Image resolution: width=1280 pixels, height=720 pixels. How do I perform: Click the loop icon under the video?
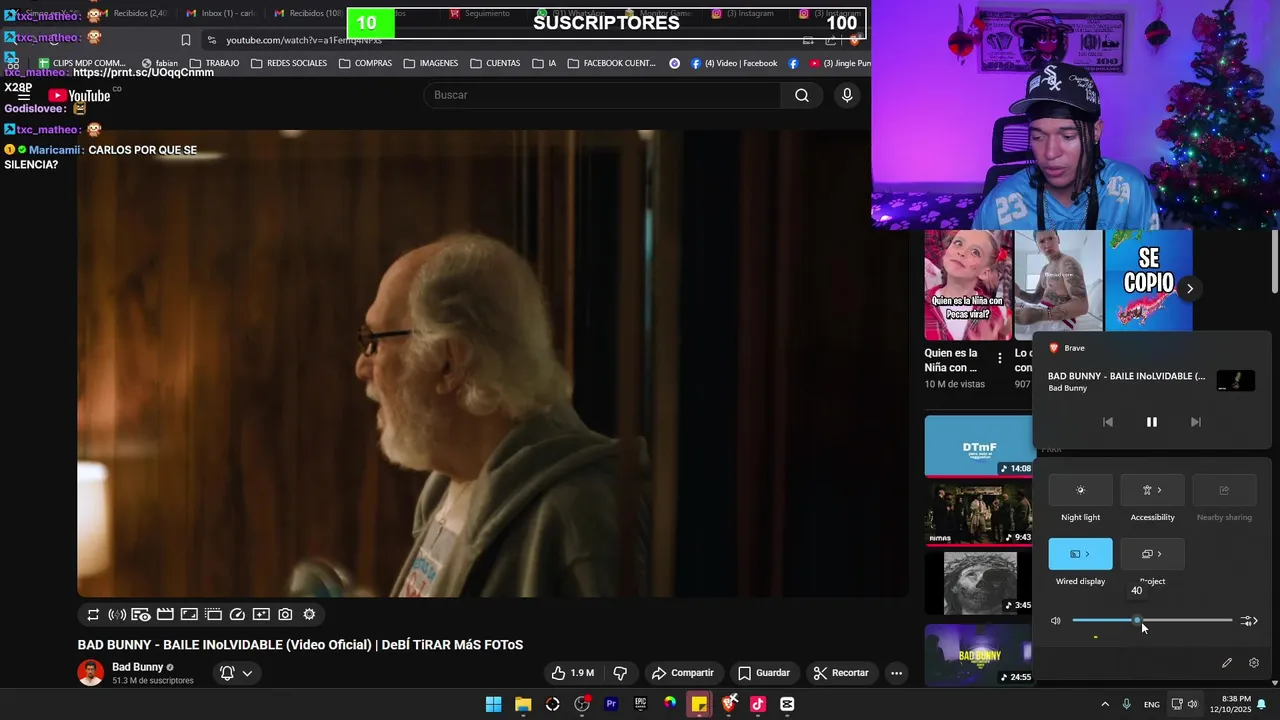click(93, 615)
